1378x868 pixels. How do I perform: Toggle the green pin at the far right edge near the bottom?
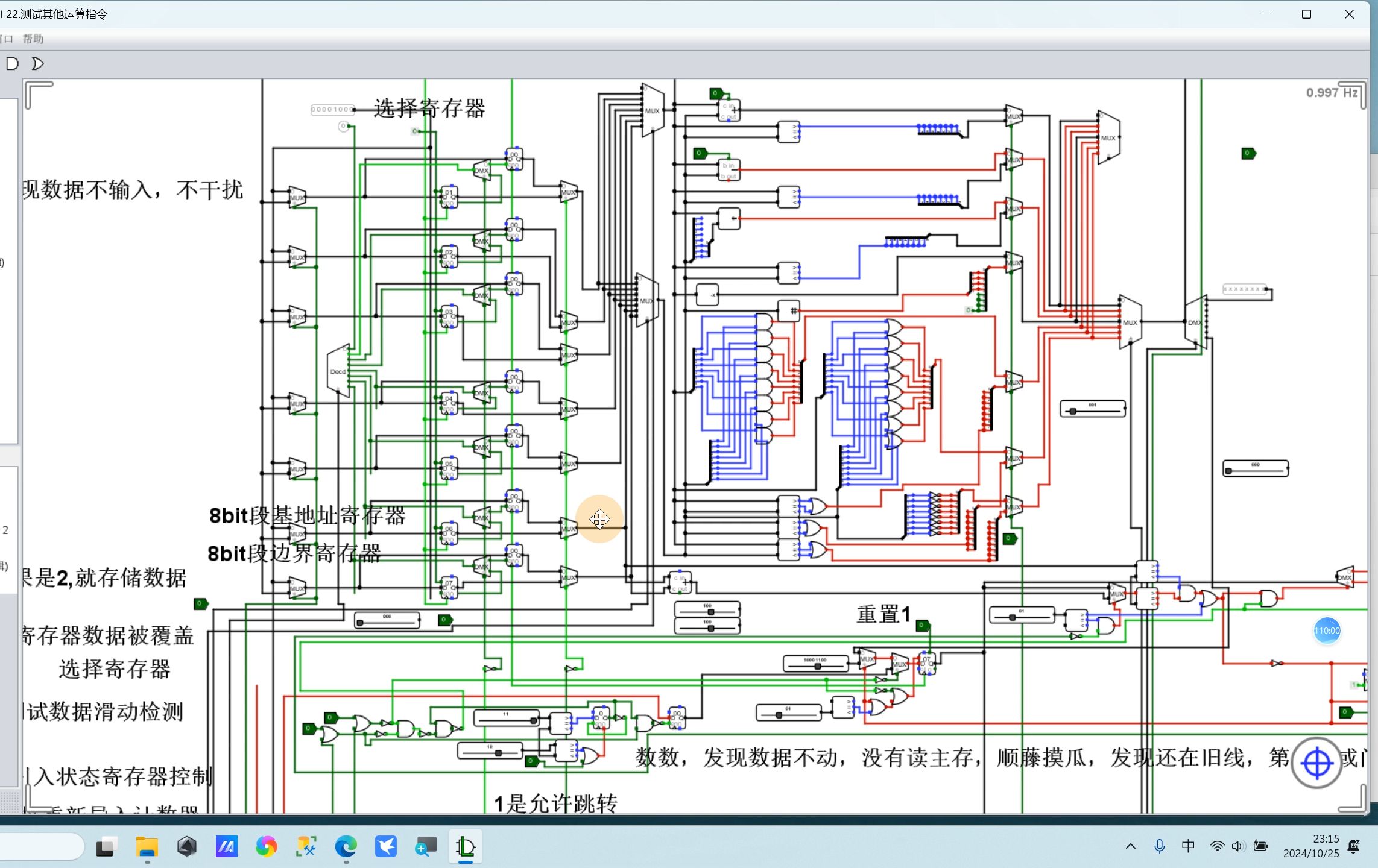[1346, 712]
